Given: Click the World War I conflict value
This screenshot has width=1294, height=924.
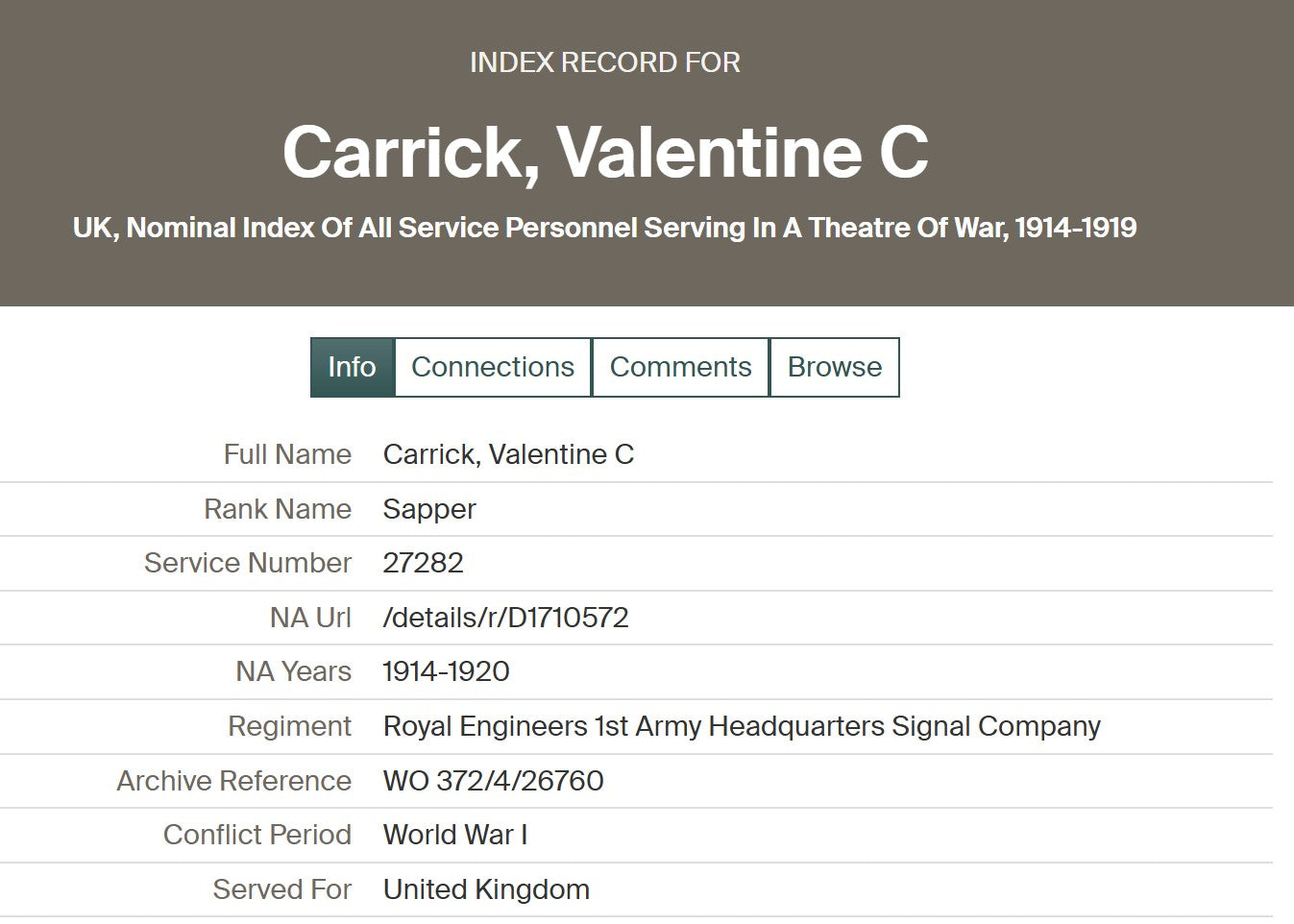Looking at the screenshot, I should (x=455, y=835).
